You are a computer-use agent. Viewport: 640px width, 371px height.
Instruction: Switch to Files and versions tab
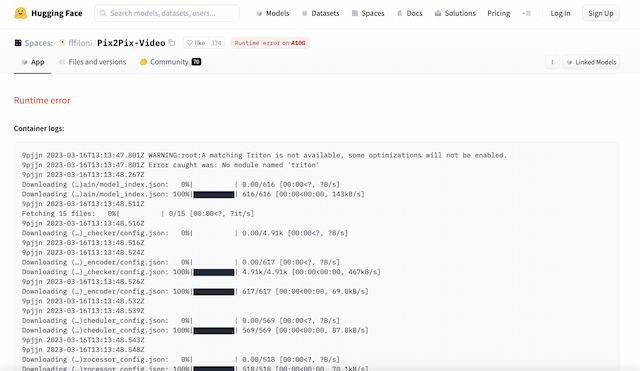click(92, 62)
